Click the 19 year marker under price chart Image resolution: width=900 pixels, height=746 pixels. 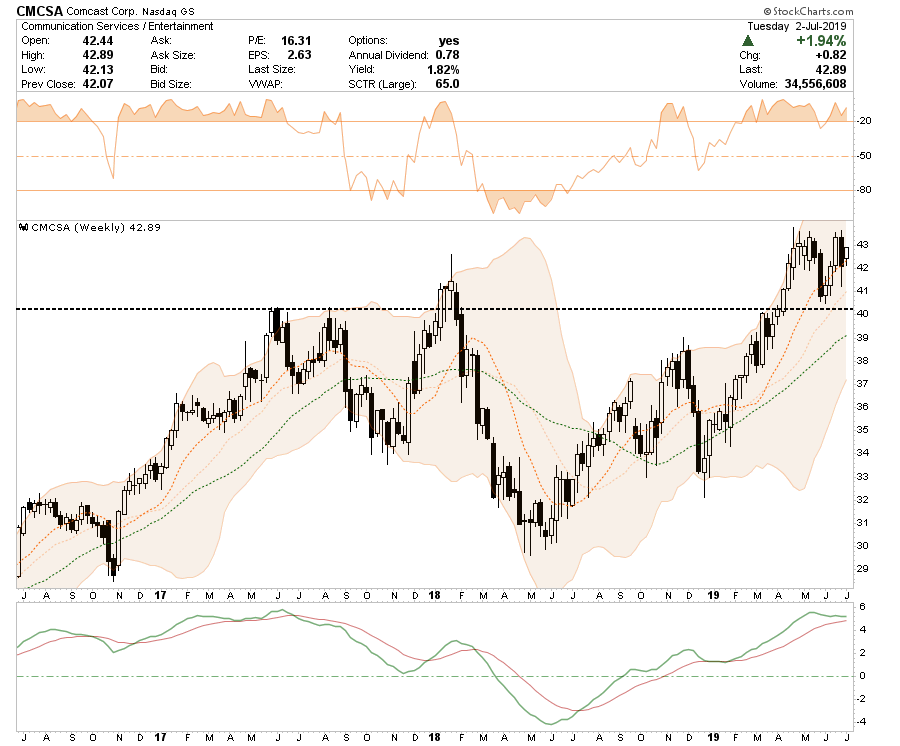713,595
